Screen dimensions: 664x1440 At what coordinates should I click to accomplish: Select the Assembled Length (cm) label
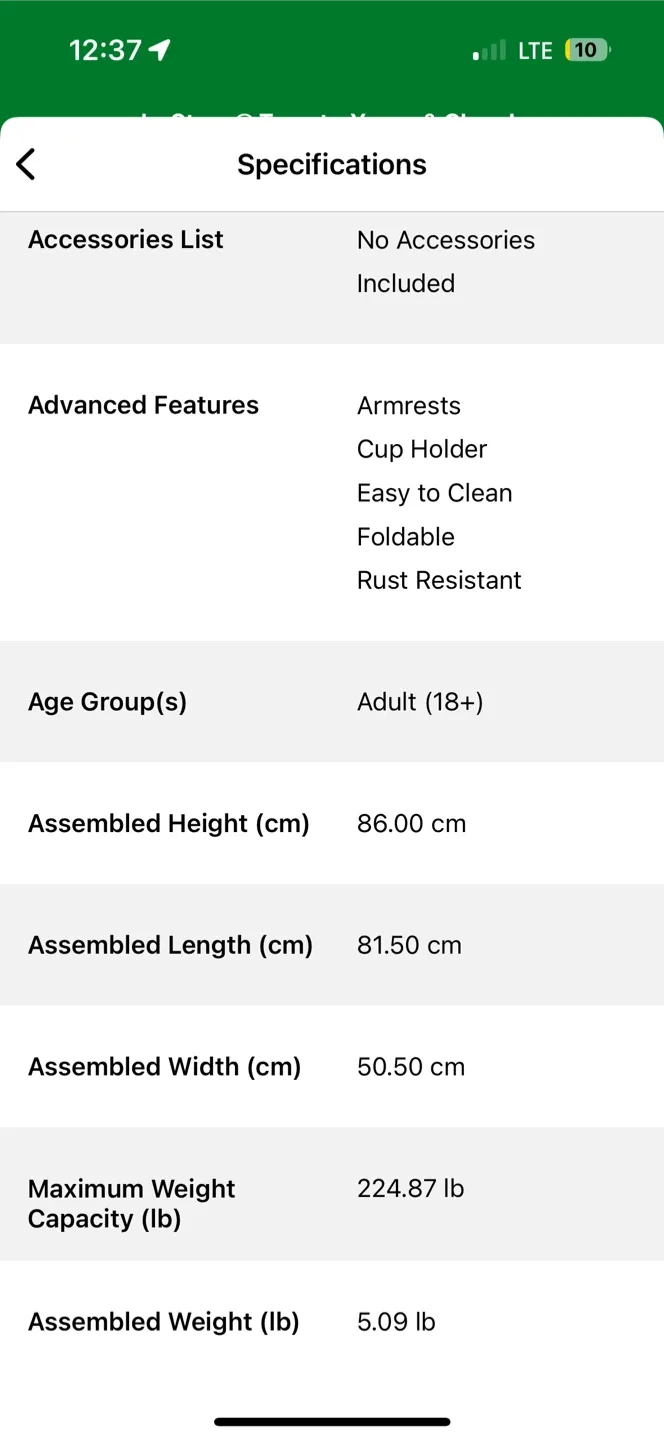170,945
